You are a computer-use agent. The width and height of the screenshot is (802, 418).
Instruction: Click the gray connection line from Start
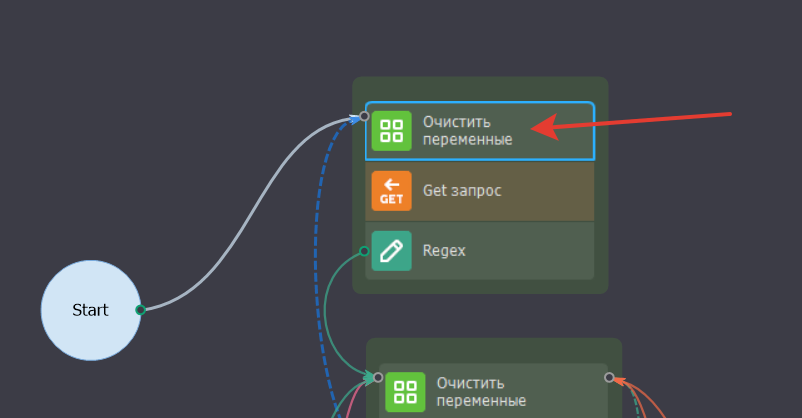pos(251,217)
